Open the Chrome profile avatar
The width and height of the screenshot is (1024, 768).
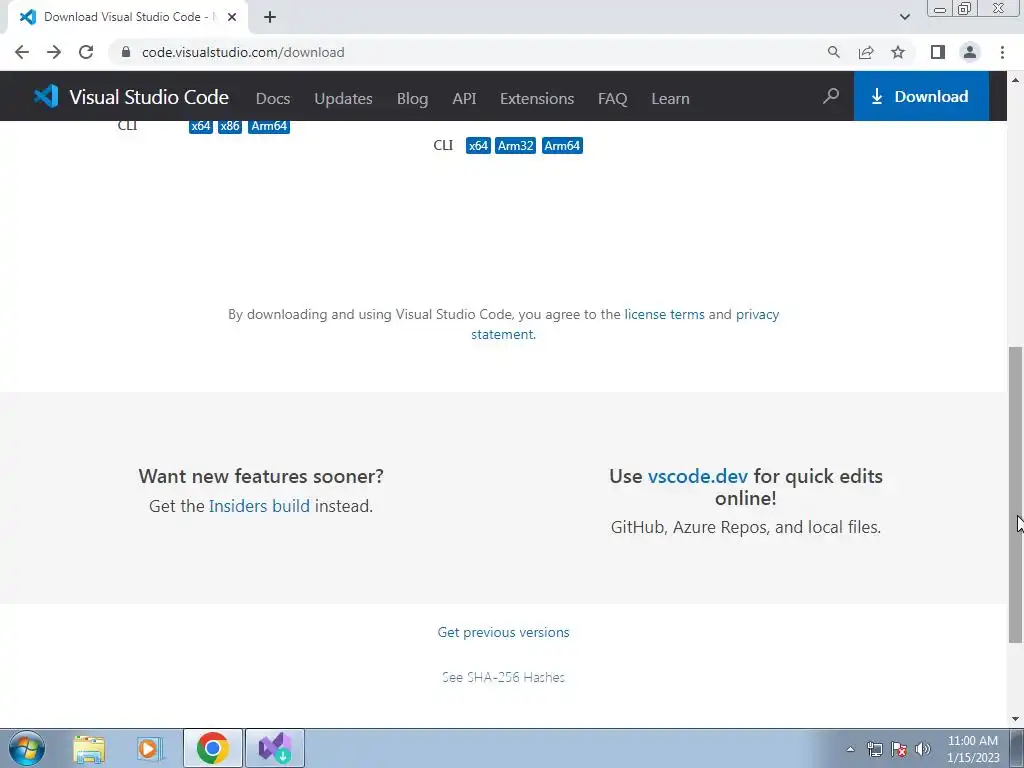(970, 52)
